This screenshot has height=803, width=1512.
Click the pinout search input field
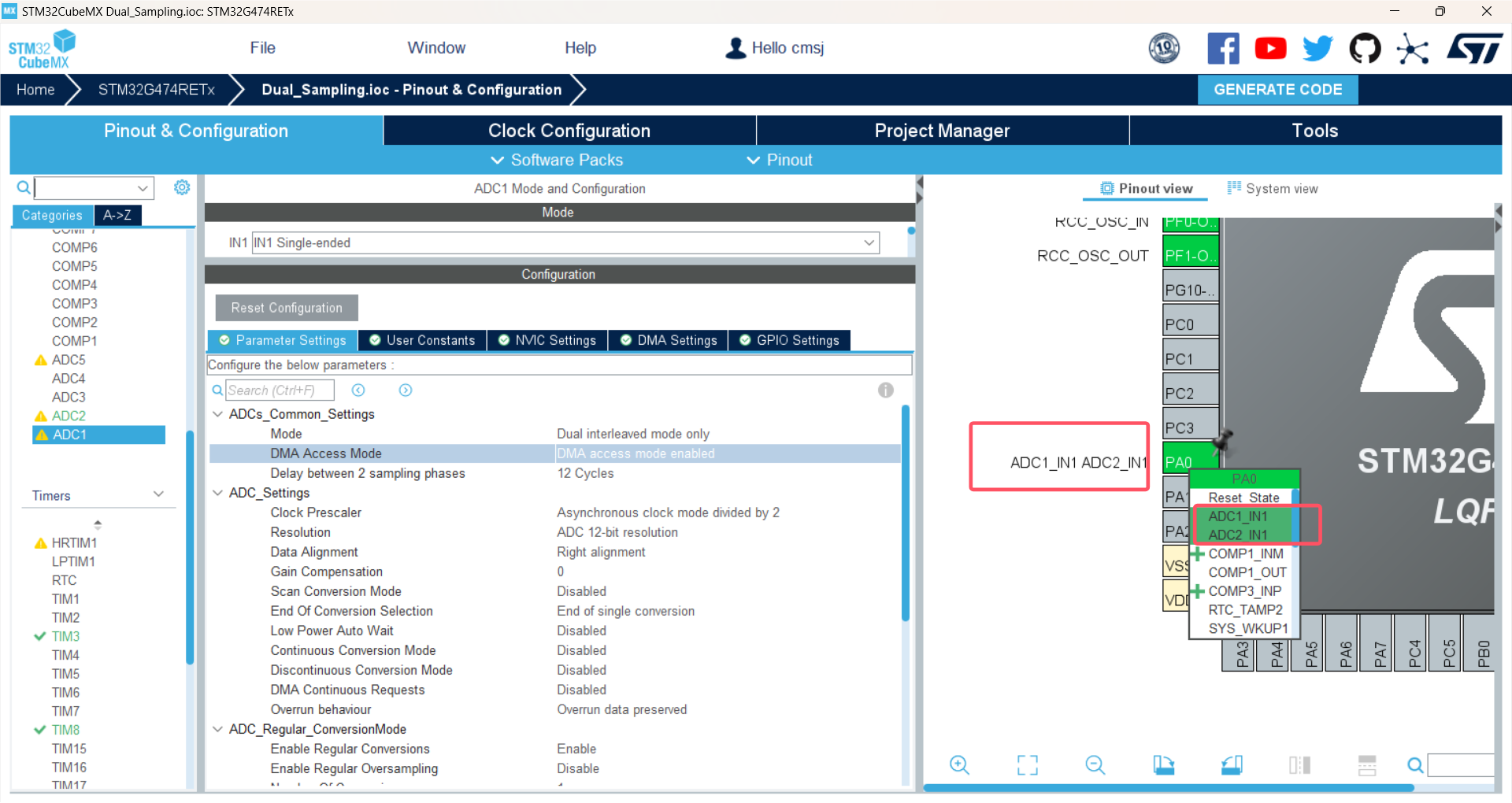tap(1461, 765)
